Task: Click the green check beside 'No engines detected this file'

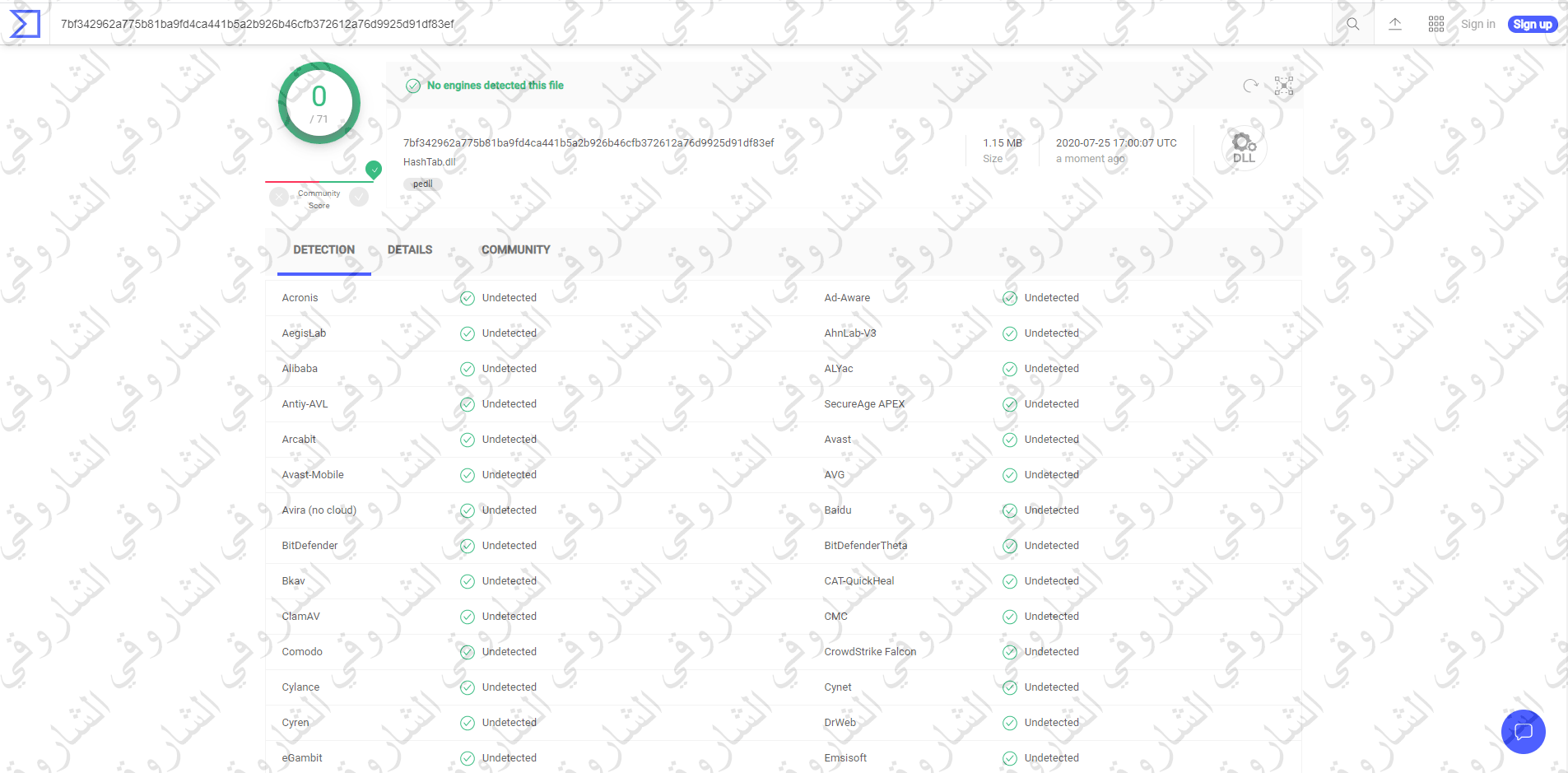Action: [x=413, y=86]
